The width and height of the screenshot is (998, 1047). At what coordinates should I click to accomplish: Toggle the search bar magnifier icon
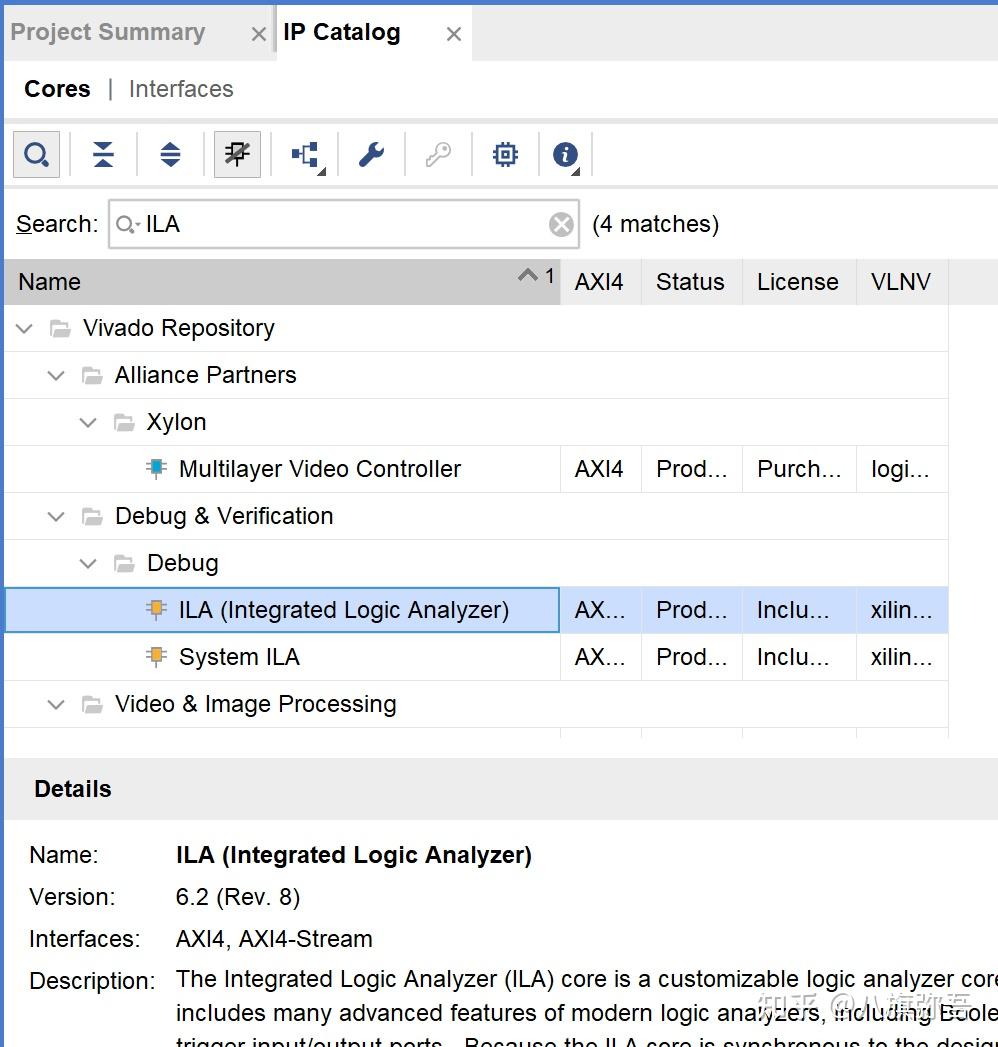[36, 155]
